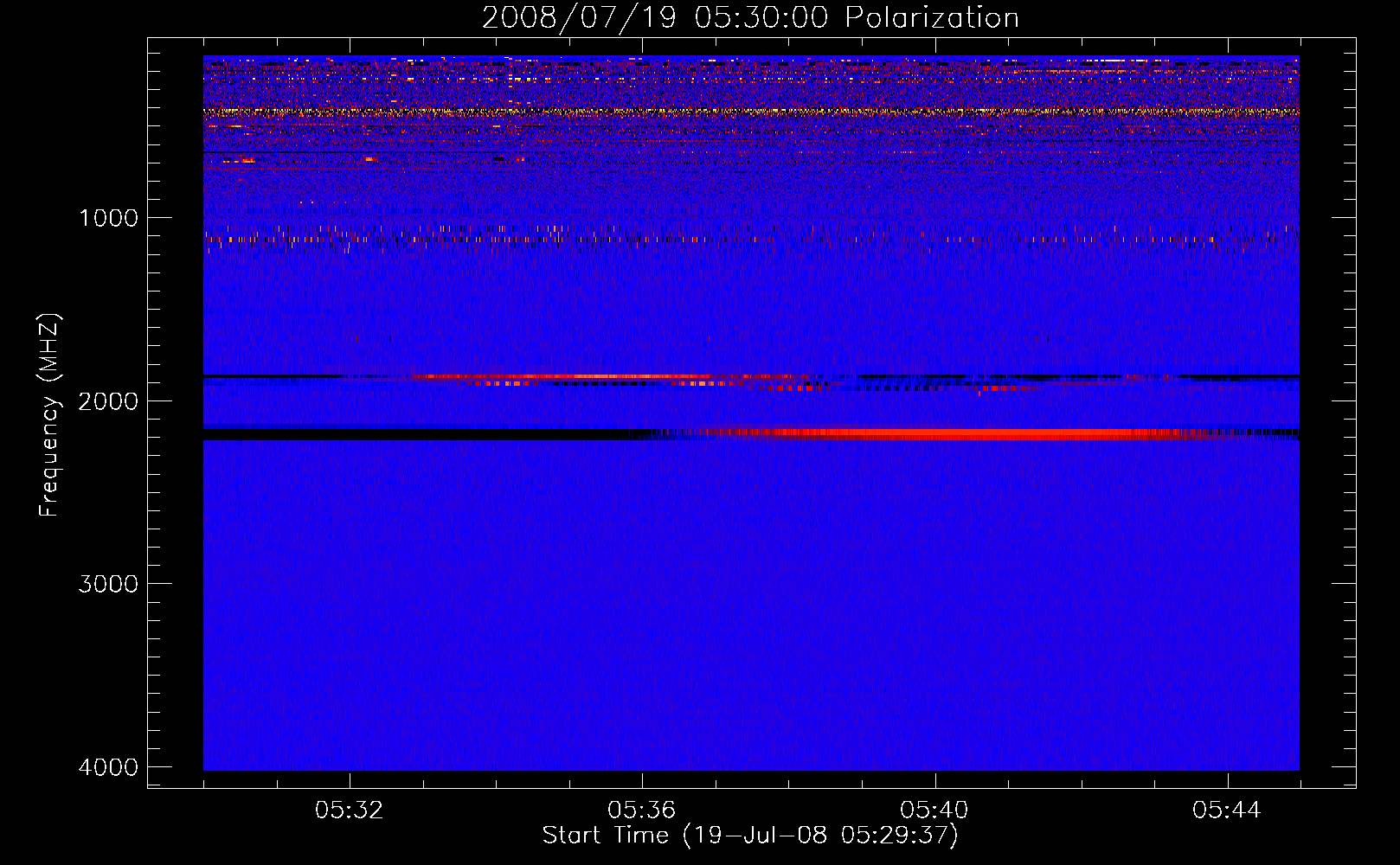The width and height of the screenshot is (1400, 865).
Task: Click the 05:36 time tick label
Action: point(642,810)
